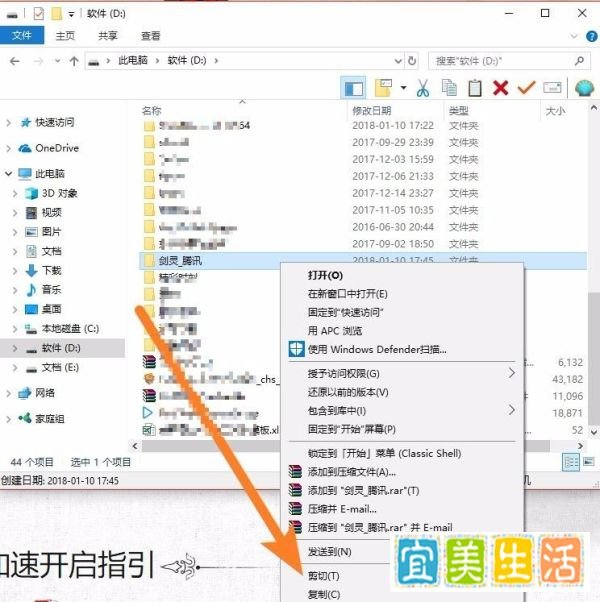Choose 打开(O) in the context menu
The height and width of the screenshot is (602, 600).
(325, 275)
